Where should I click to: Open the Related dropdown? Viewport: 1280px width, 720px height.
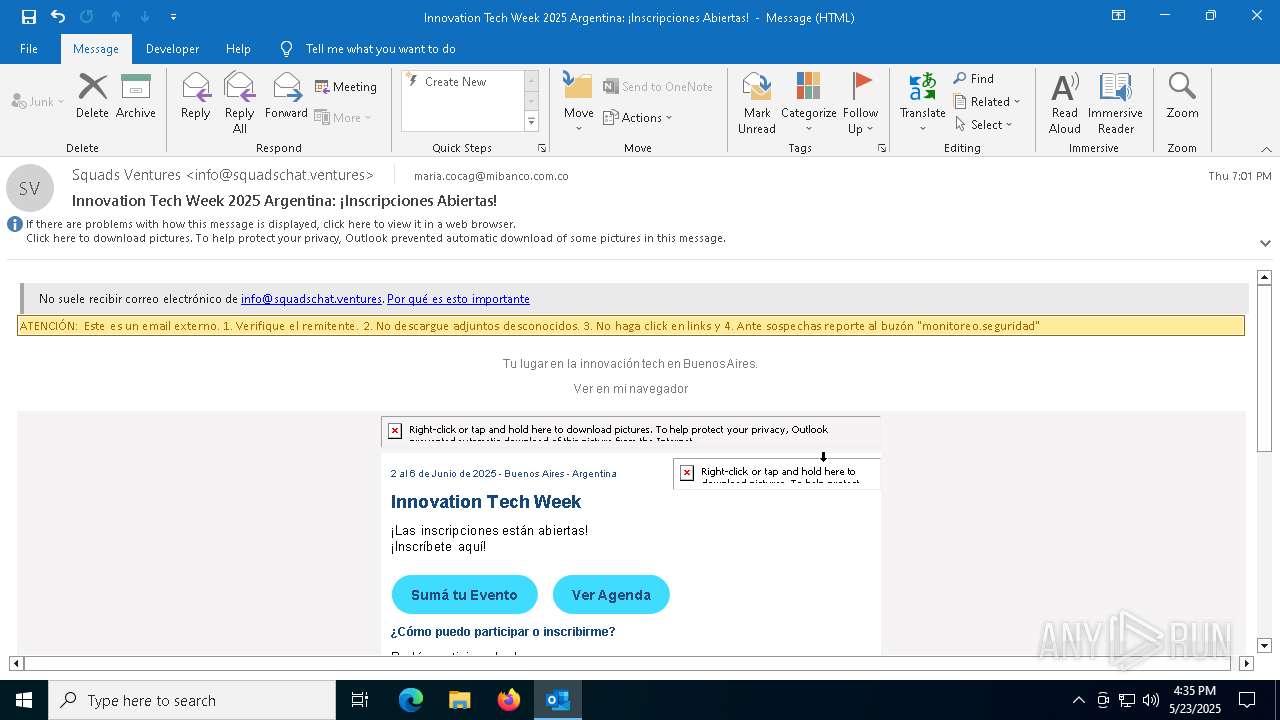(987, 102)
